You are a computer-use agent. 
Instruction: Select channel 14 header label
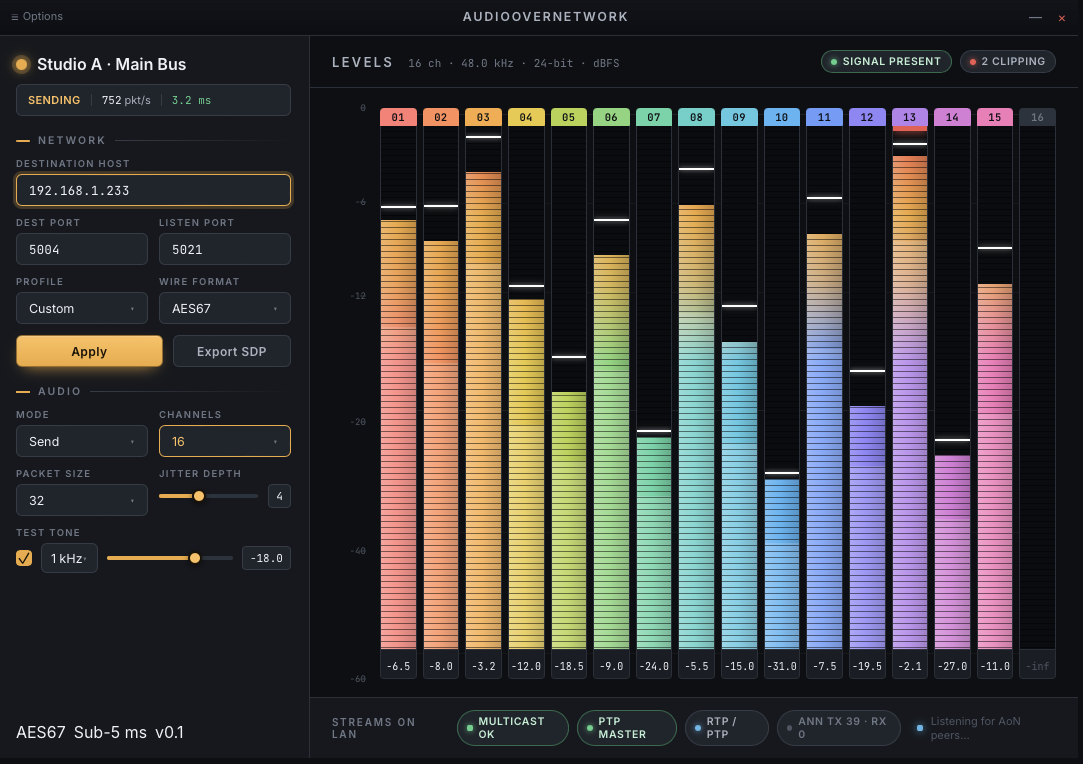click(x=952, y=117)
